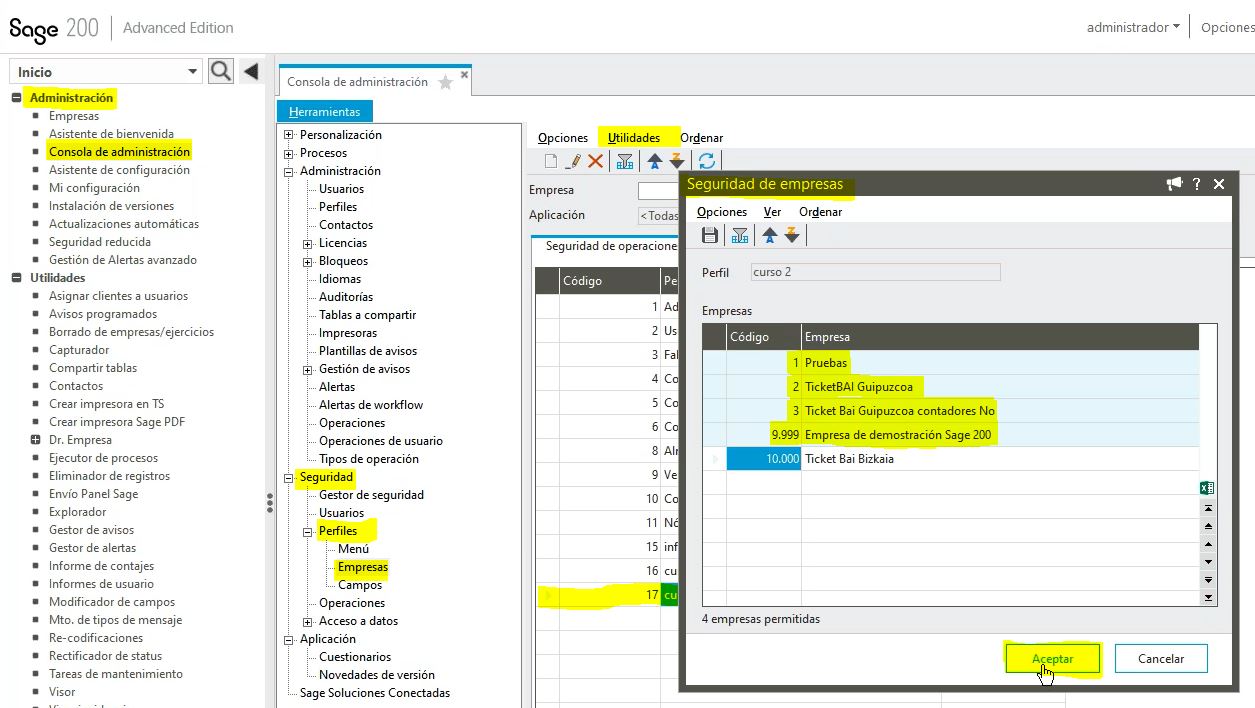Click the Aceptar button
1255x708 pixels.
[1053, 659]
